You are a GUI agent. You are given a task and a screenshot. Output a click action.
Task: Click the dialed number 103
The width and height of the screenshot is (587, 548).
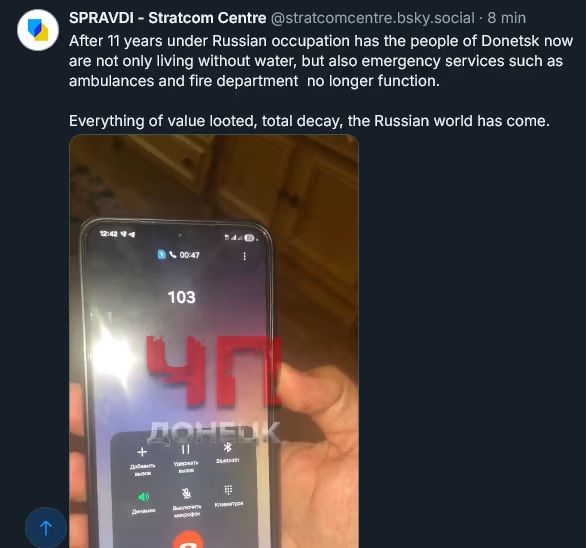[182, 298]
